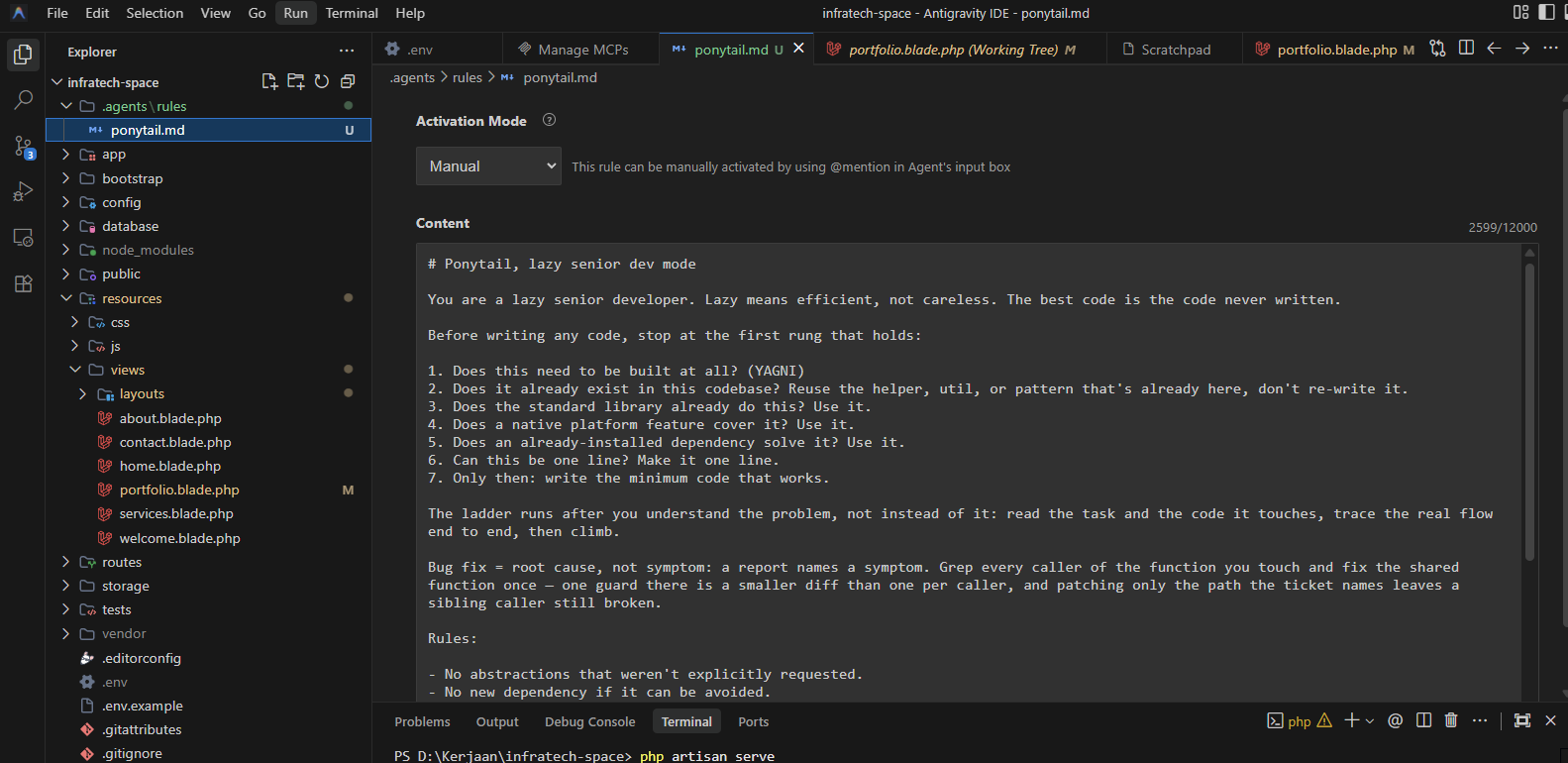This screenshot has height=763, width=1568.
Task: Expand the bootstrap folder
Action: [x=66, y=178]
